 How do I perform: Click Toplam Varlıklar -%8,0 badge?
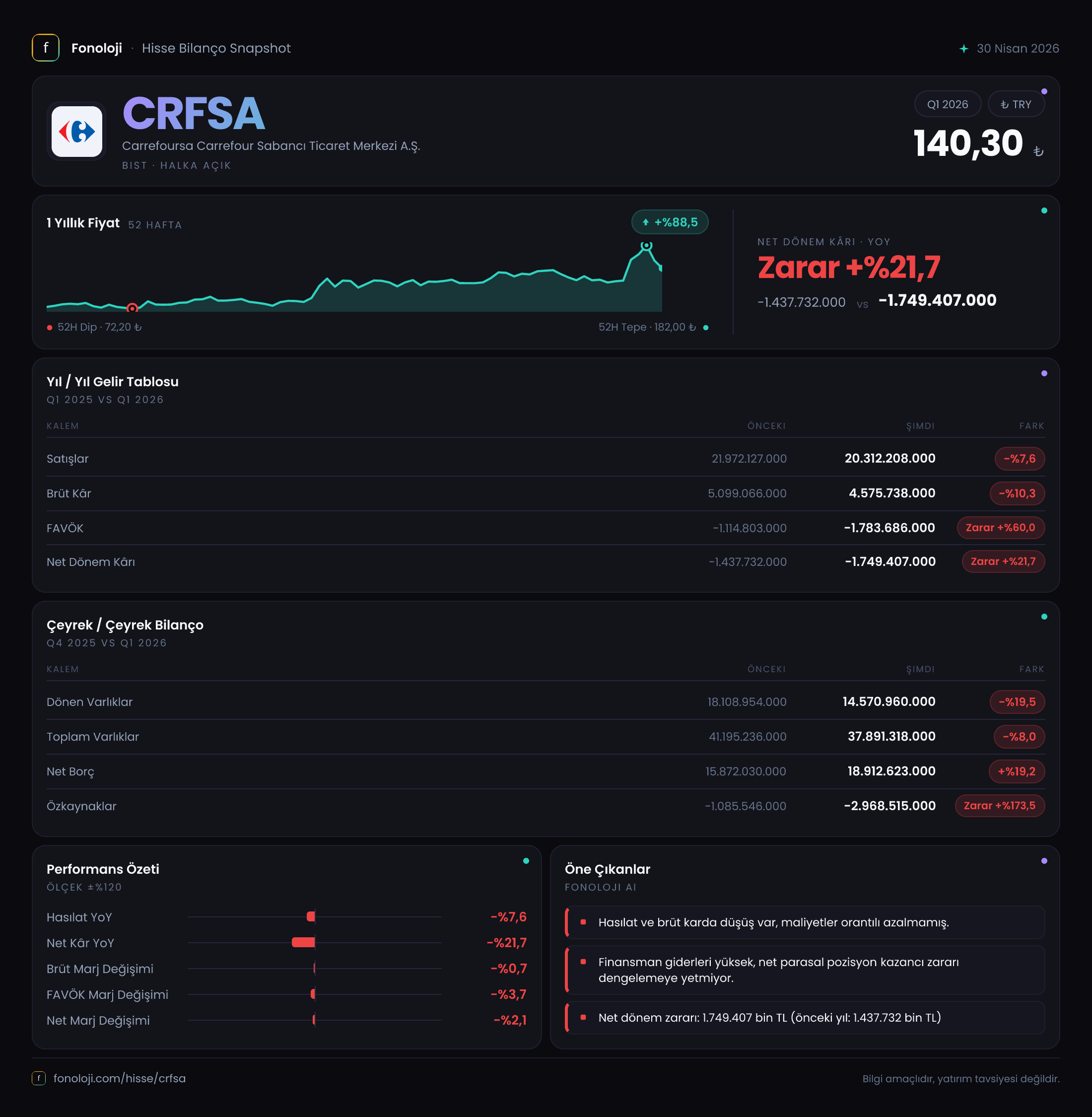1019,737
